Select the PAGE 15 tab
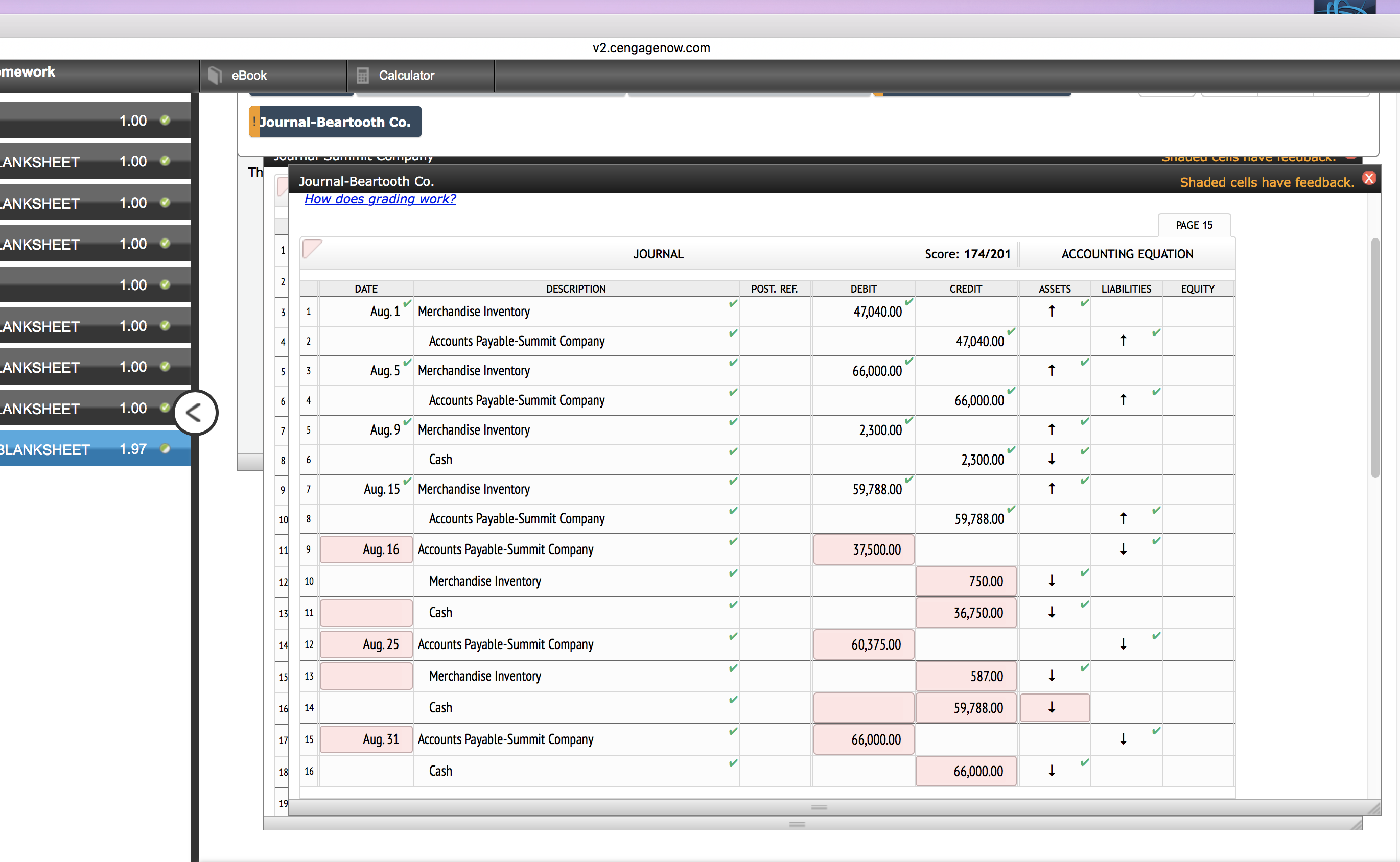Image resolution: width=1400 pixels, height=862 pixels. tap(1194, 225)
